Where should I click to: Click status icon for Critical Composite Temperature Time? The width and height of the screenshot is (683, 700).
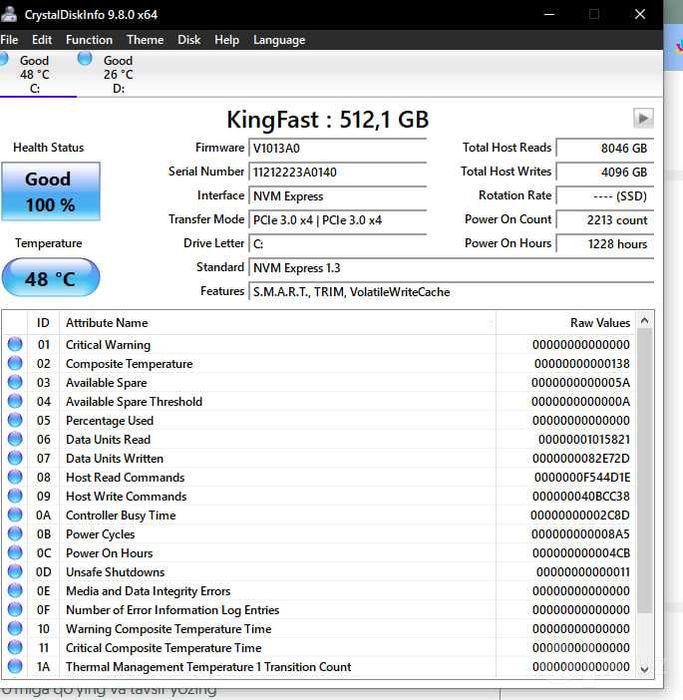15,647
